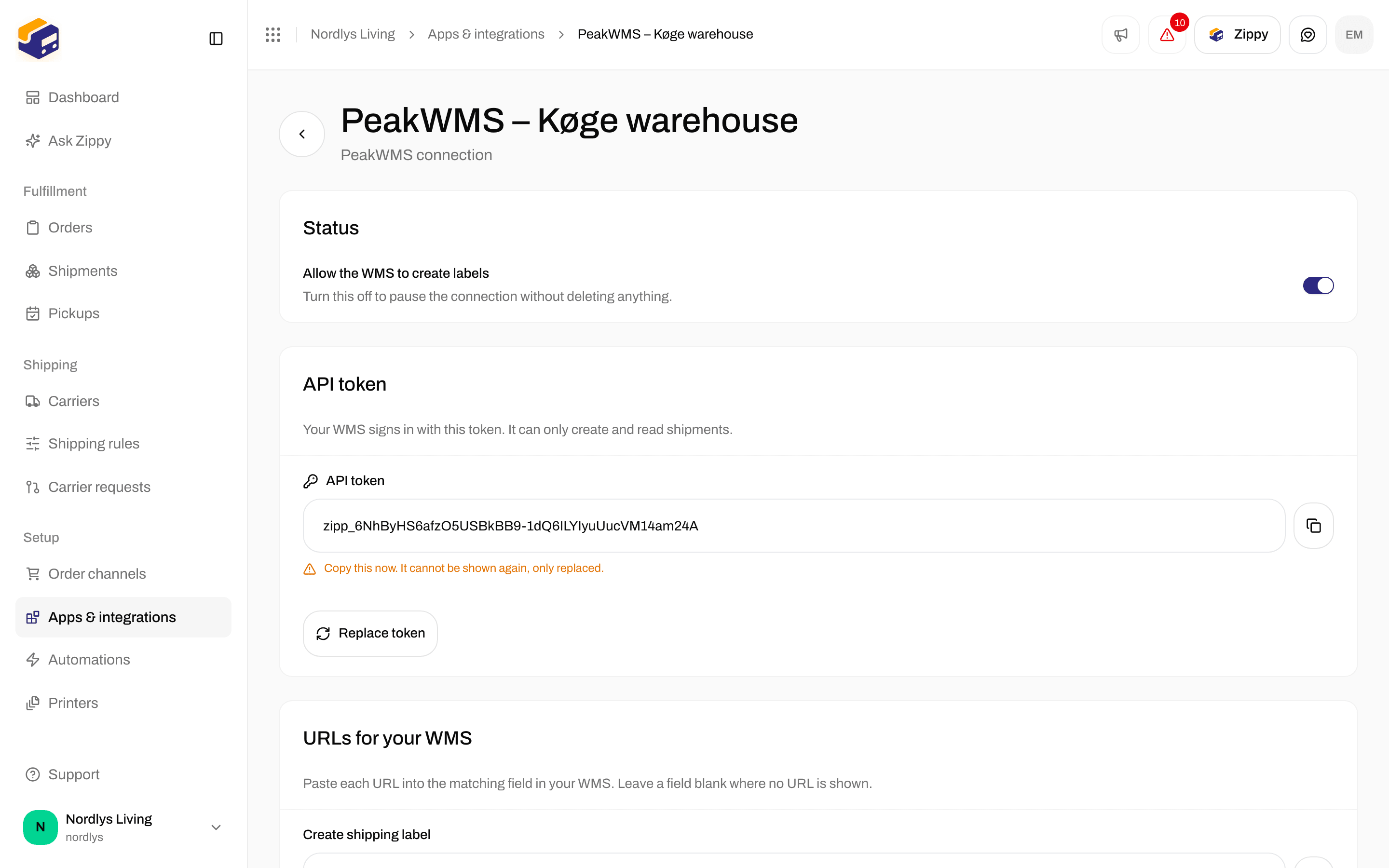This screenshot has height=868, width=1389.
Task: Open Dashboard from sidebar
Action: click(123, 97)
